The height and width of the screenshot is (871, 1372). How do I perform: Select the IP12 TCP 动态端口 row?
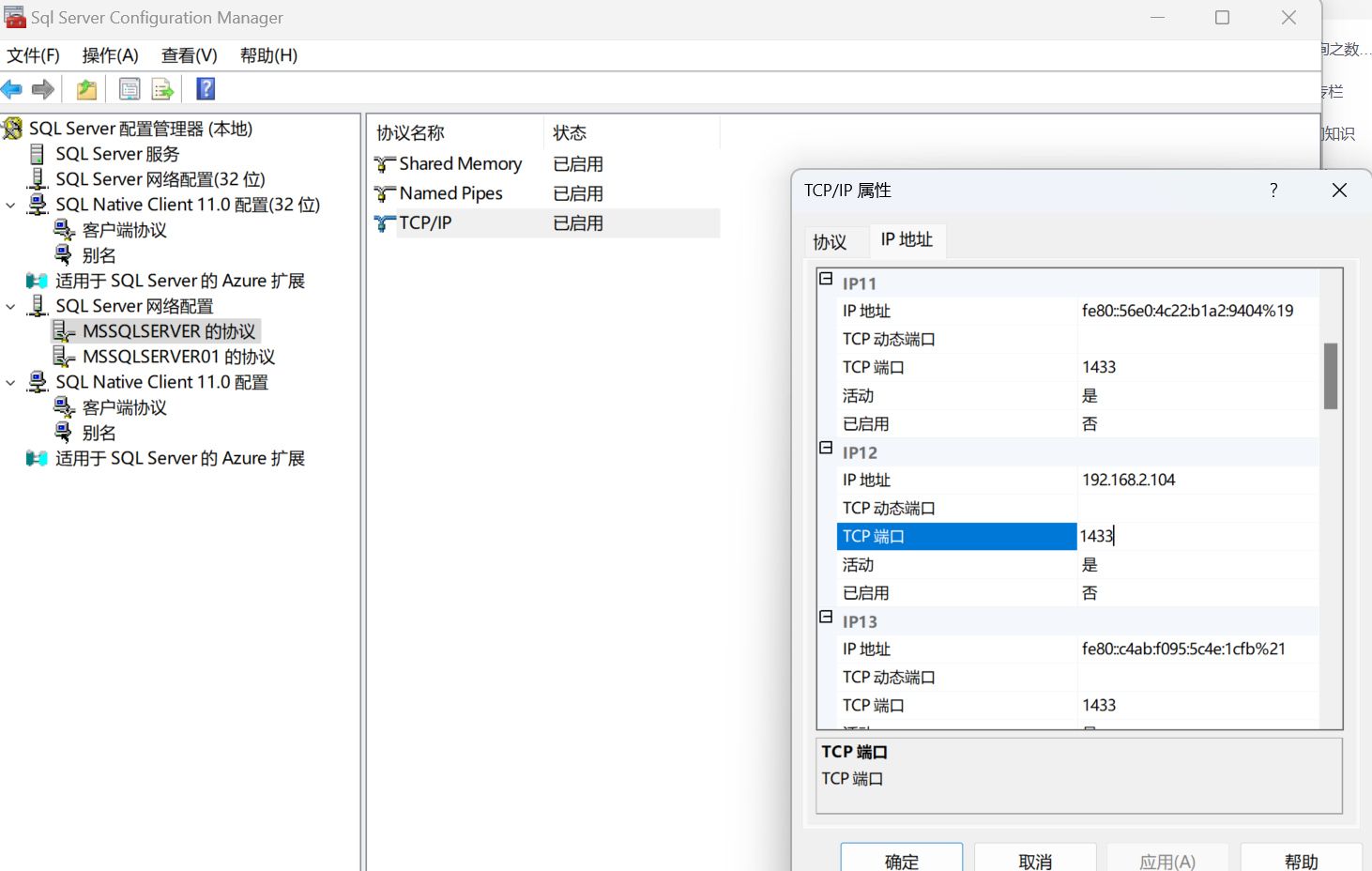click(1077, 508)
